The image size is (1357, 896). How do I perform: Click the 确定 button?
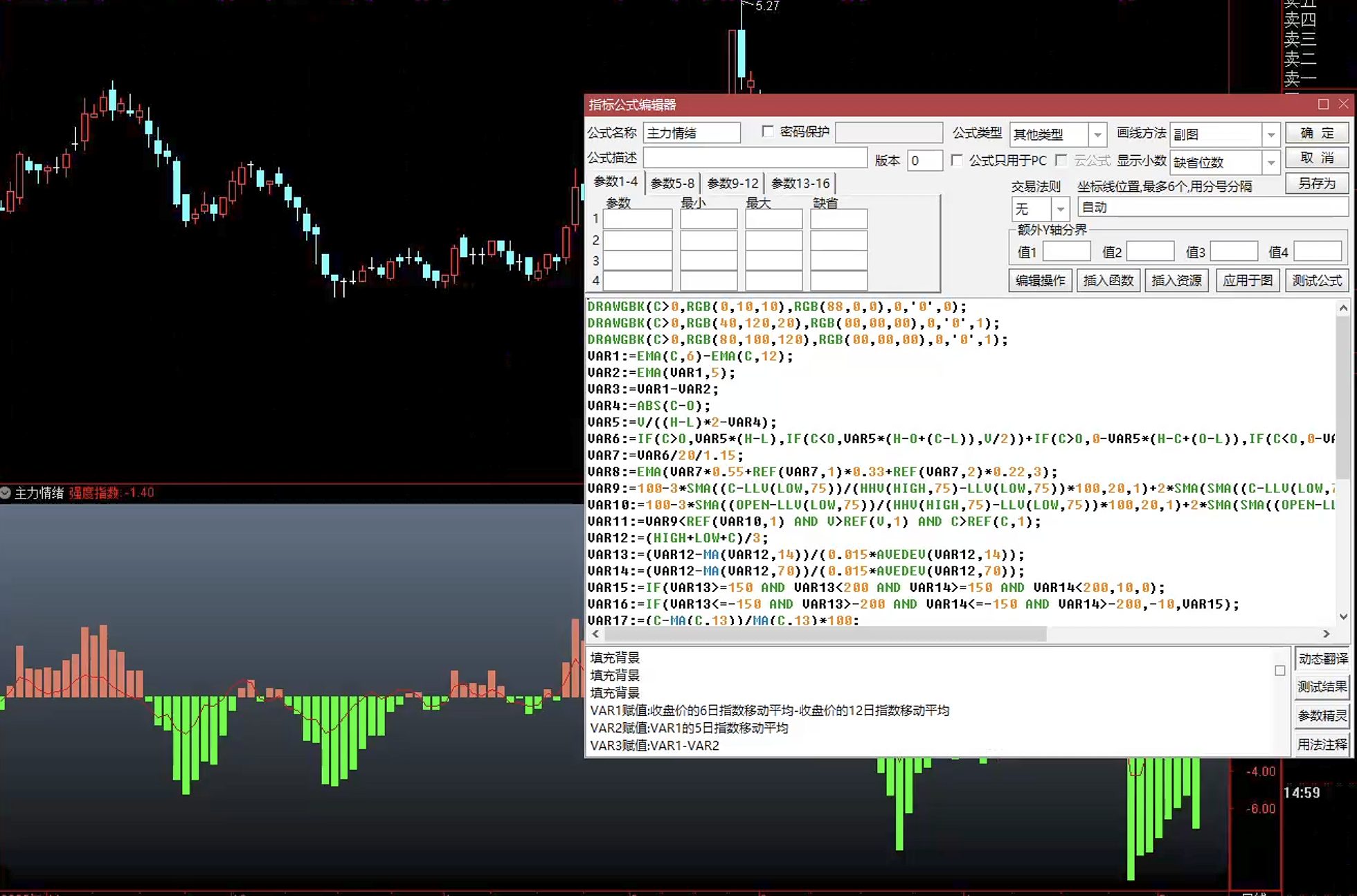[1317, 133]
